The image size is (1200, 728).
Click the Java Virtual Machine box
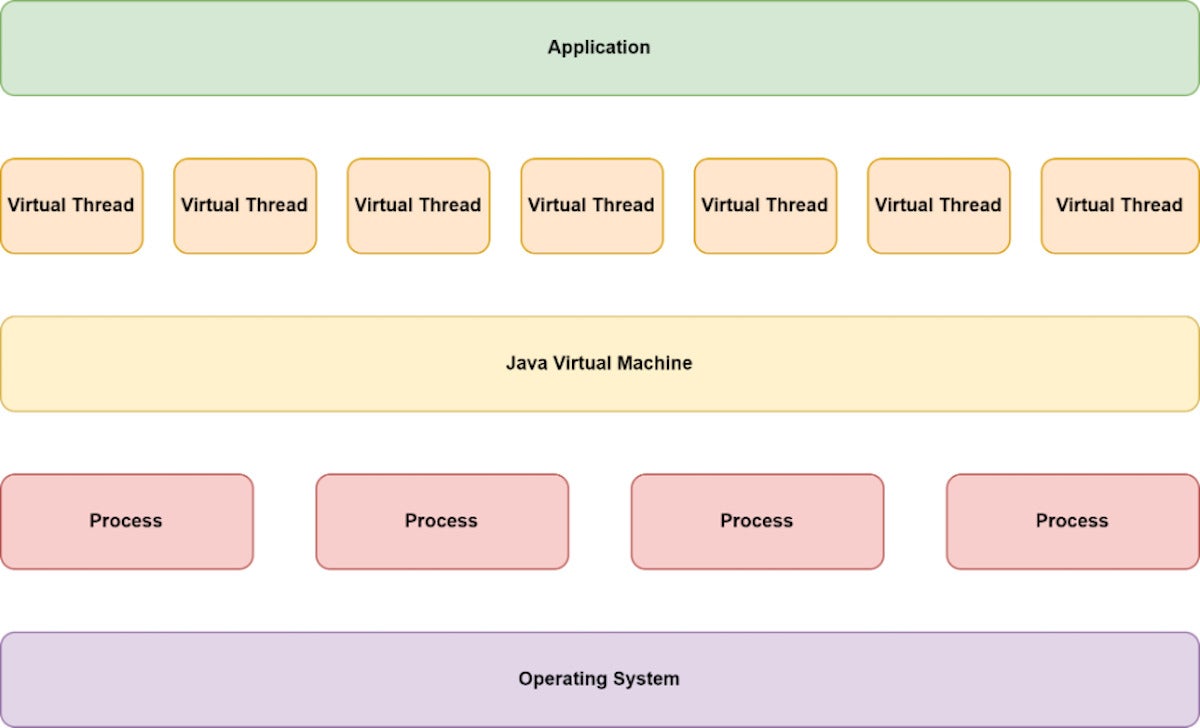point(599,364)
